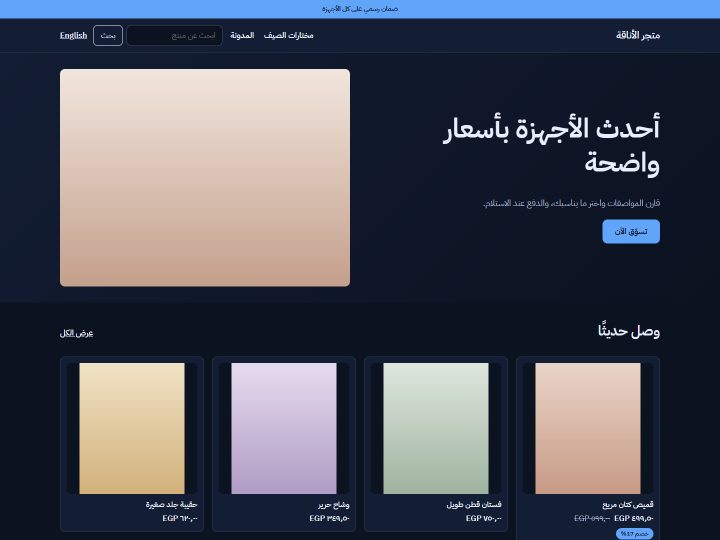Screen dimensions: 720x540
Task: Open the متجر الأناقة store logo link
Action: (x=638, y=35)
